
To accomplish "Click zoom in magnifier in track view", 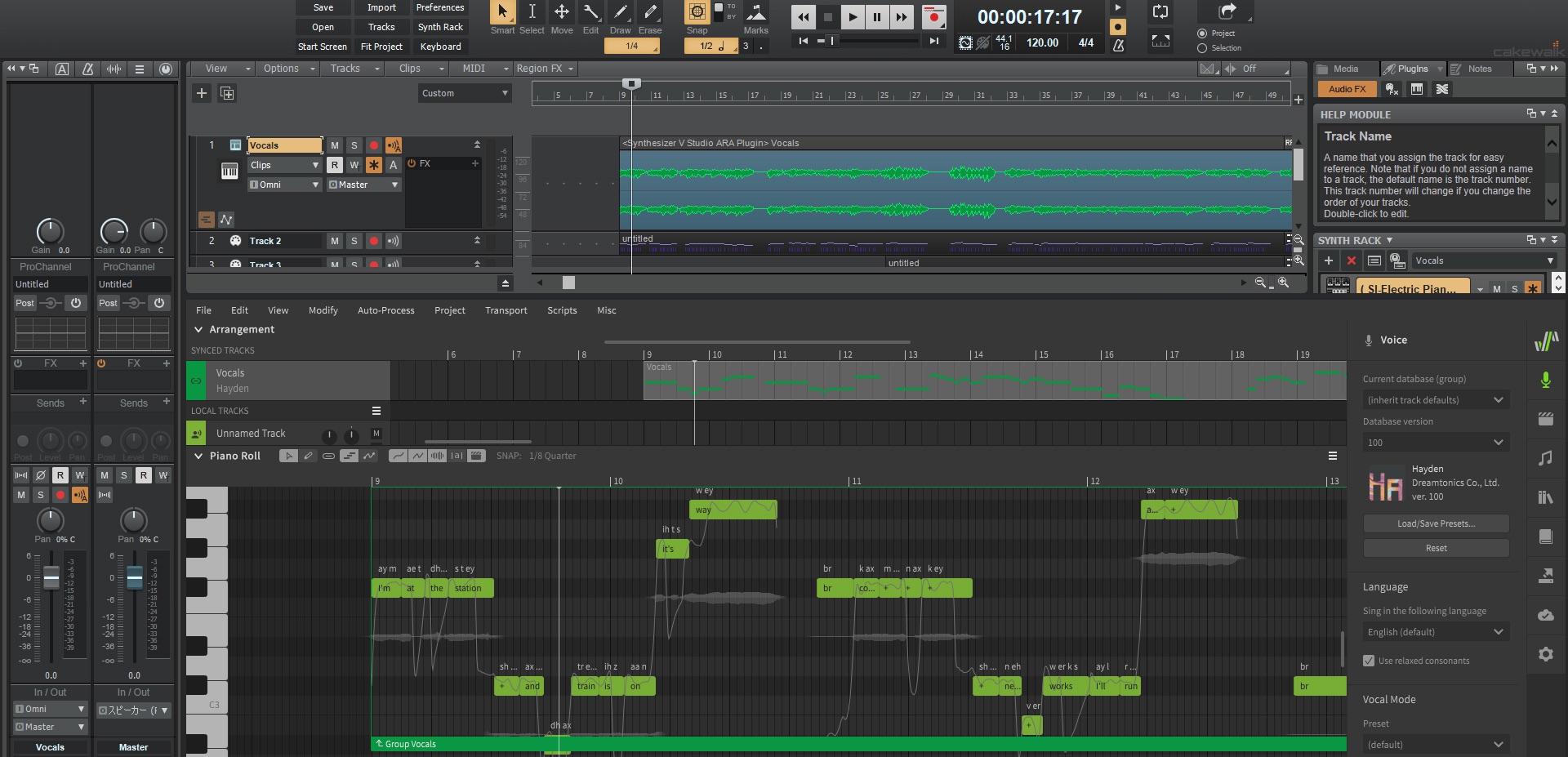I will click(1284, 283).
